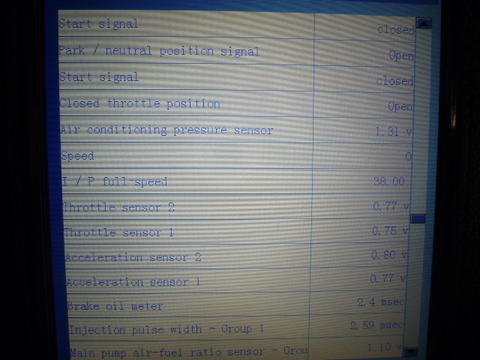Click the 2.4 msec brake oil value
This screenshot has width=480, height=360.
click(x=381, y=302)
